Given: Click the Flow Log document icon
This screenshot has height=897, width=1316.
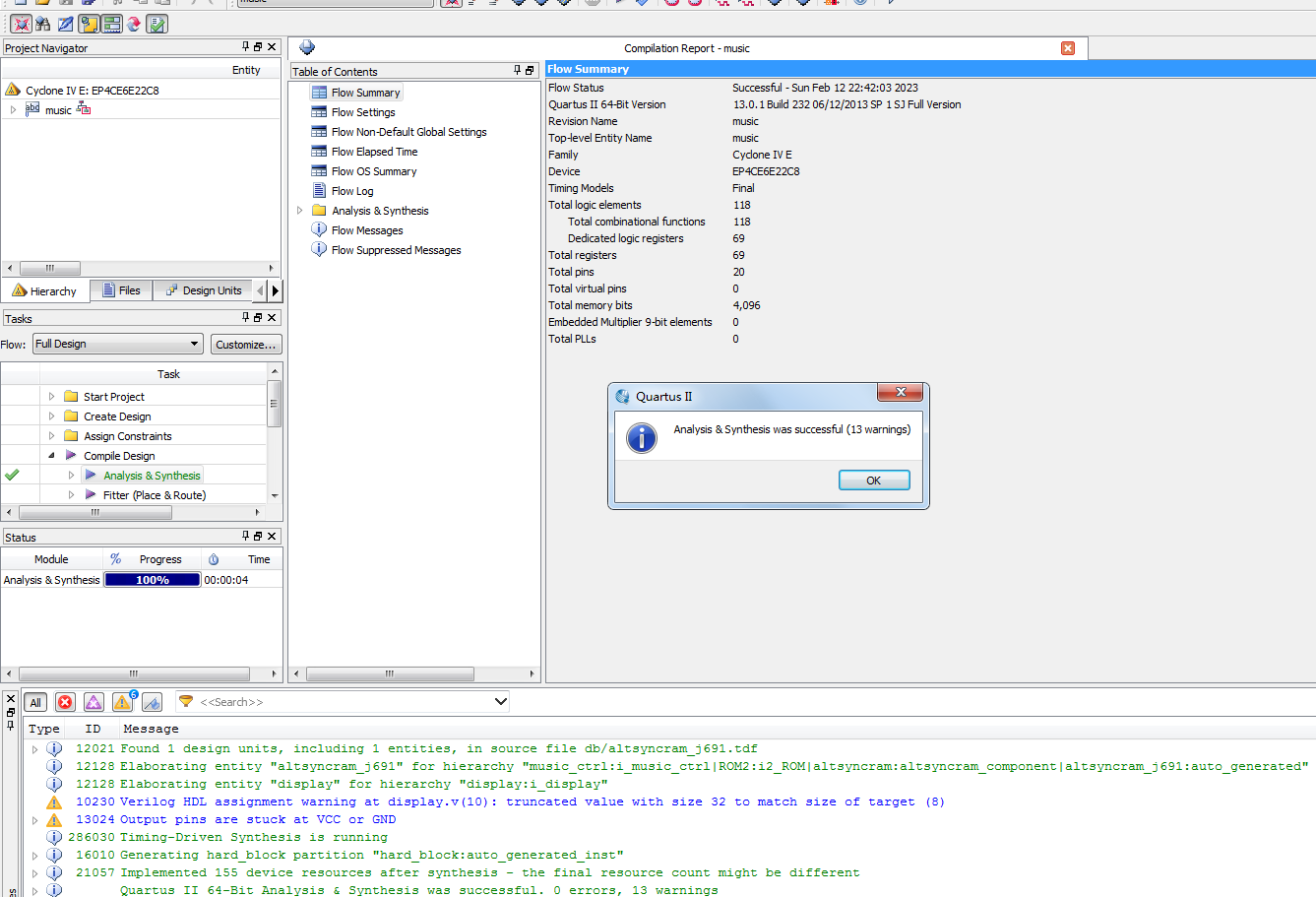Looking at the screenshot, I should (x=319, y=191).
